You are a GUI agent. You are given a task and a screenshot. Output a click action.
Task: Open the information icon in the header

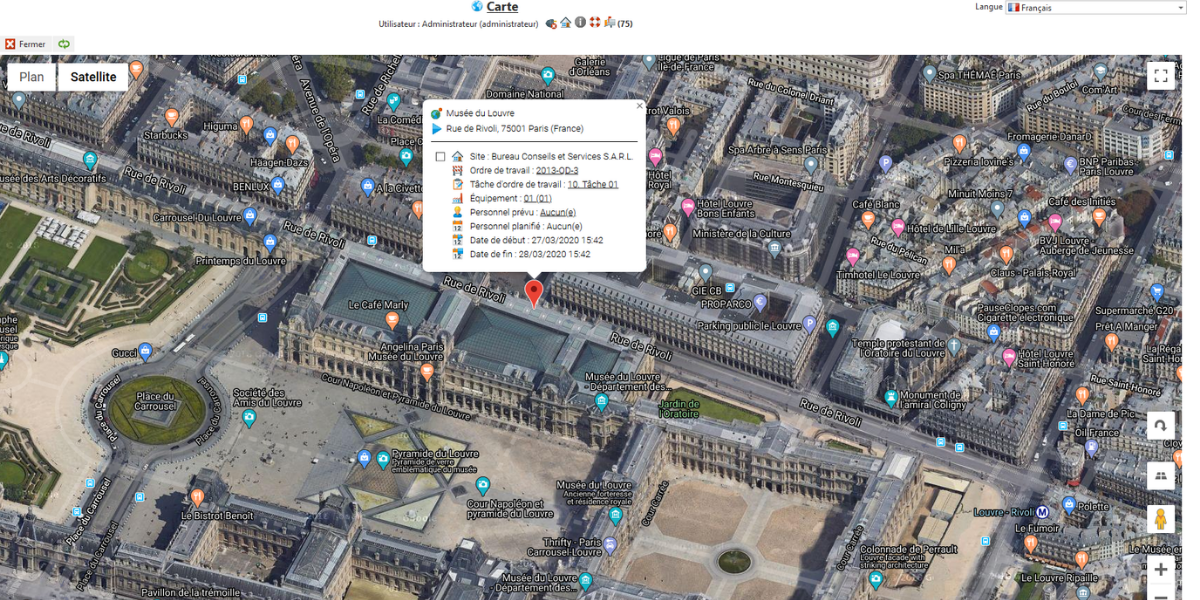tap(580, 22)
